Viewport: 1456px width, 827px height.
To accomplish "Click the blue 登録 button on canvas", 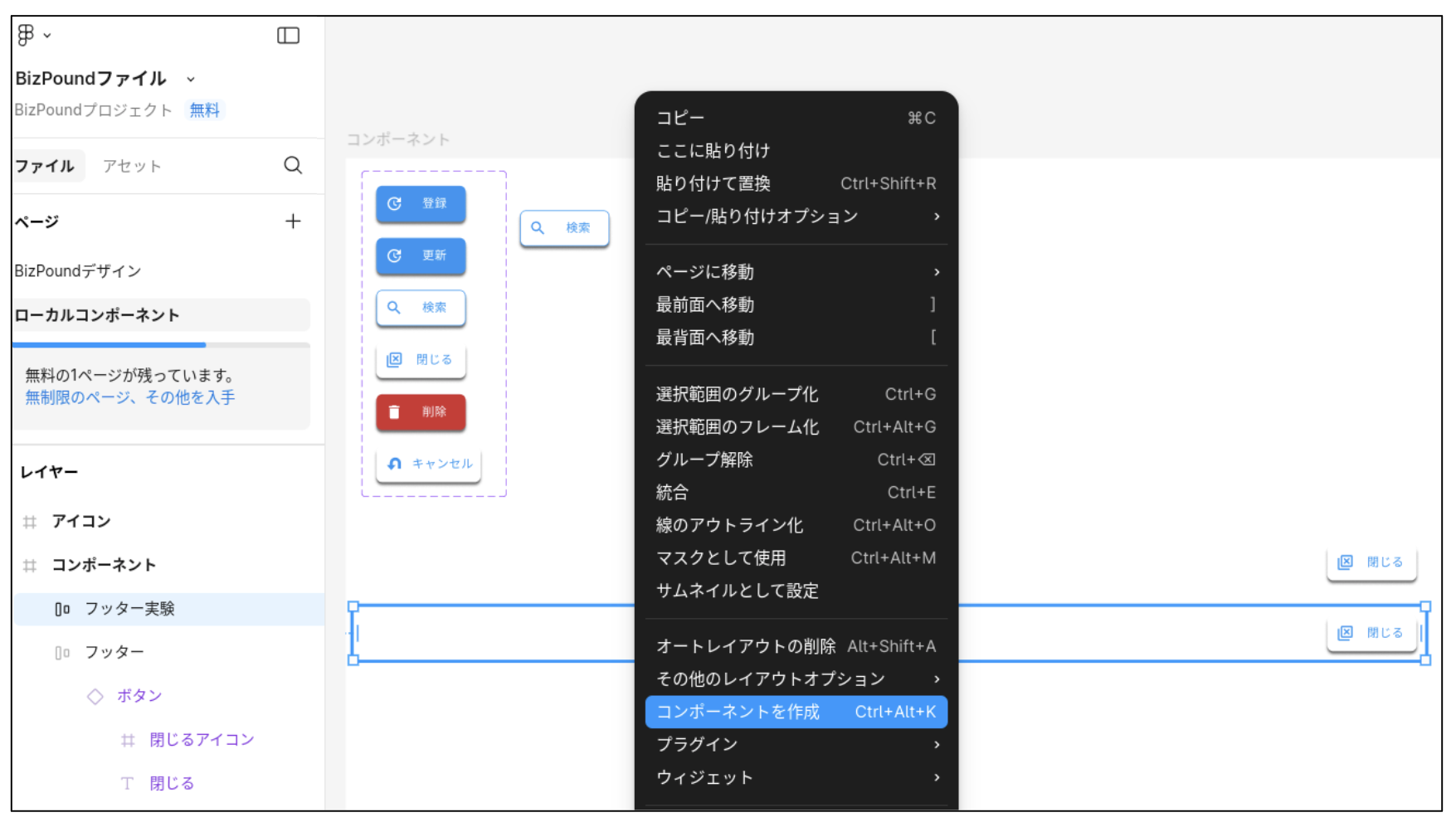I will [x=421, y=203].
